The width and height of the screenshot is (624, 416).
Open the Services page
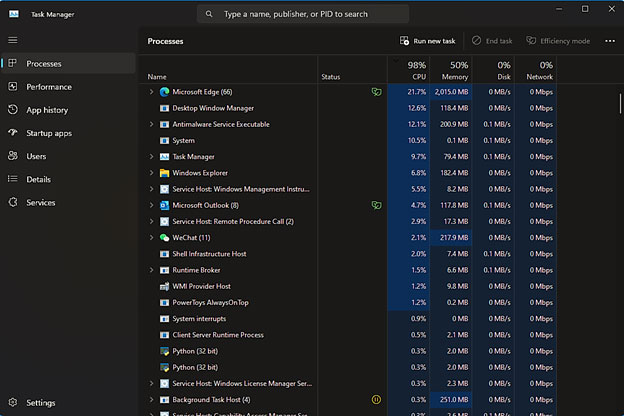68,202
